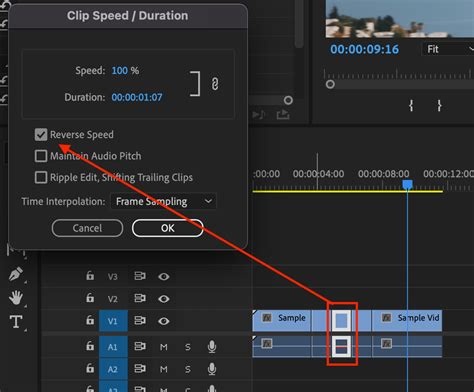The height and width of the screenshot is (392, 474).
Task: Enable Maintain Audio Pitch checkbox
Action: [x=41, y=156]
